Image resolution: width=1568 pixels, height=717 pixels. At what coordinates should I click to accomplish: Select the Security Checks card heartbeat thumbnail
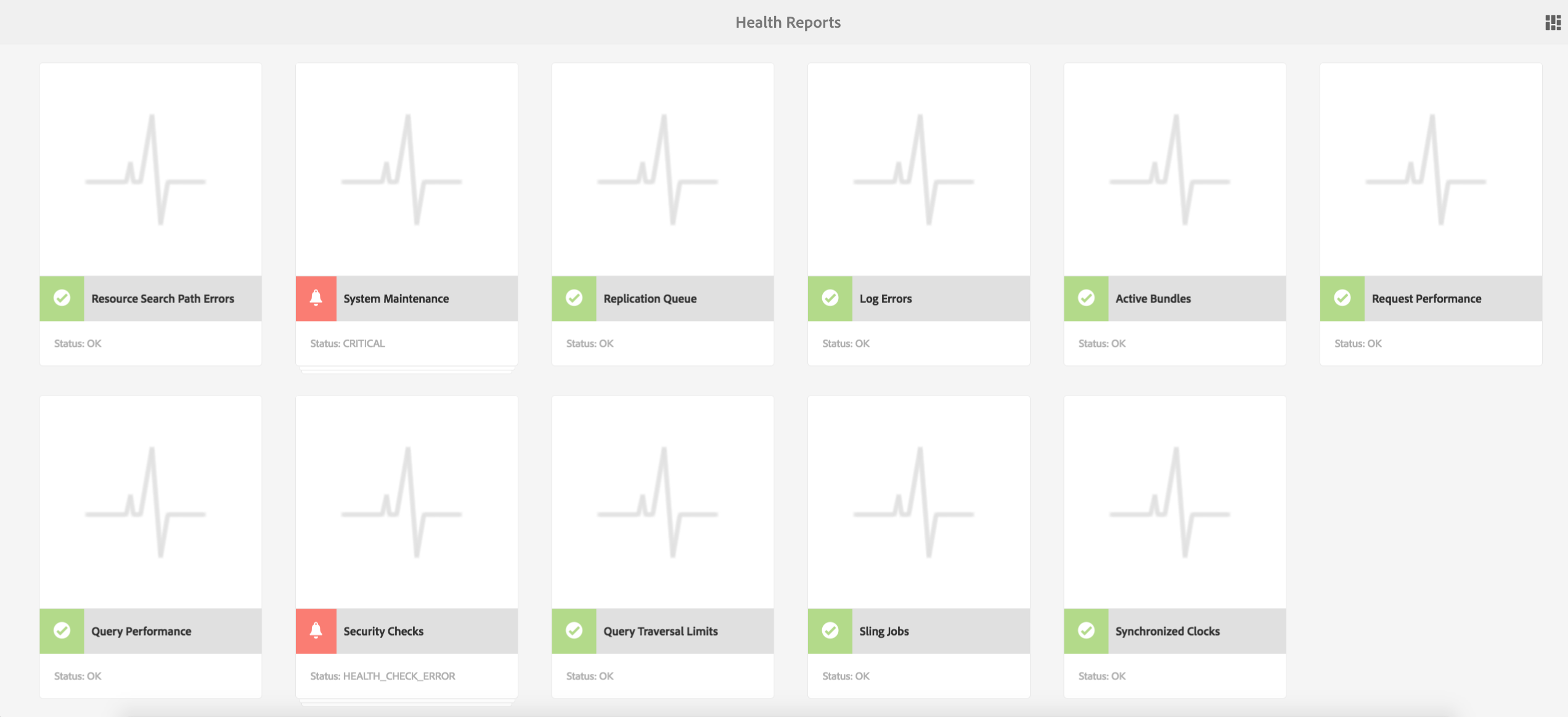pos(407,502)
